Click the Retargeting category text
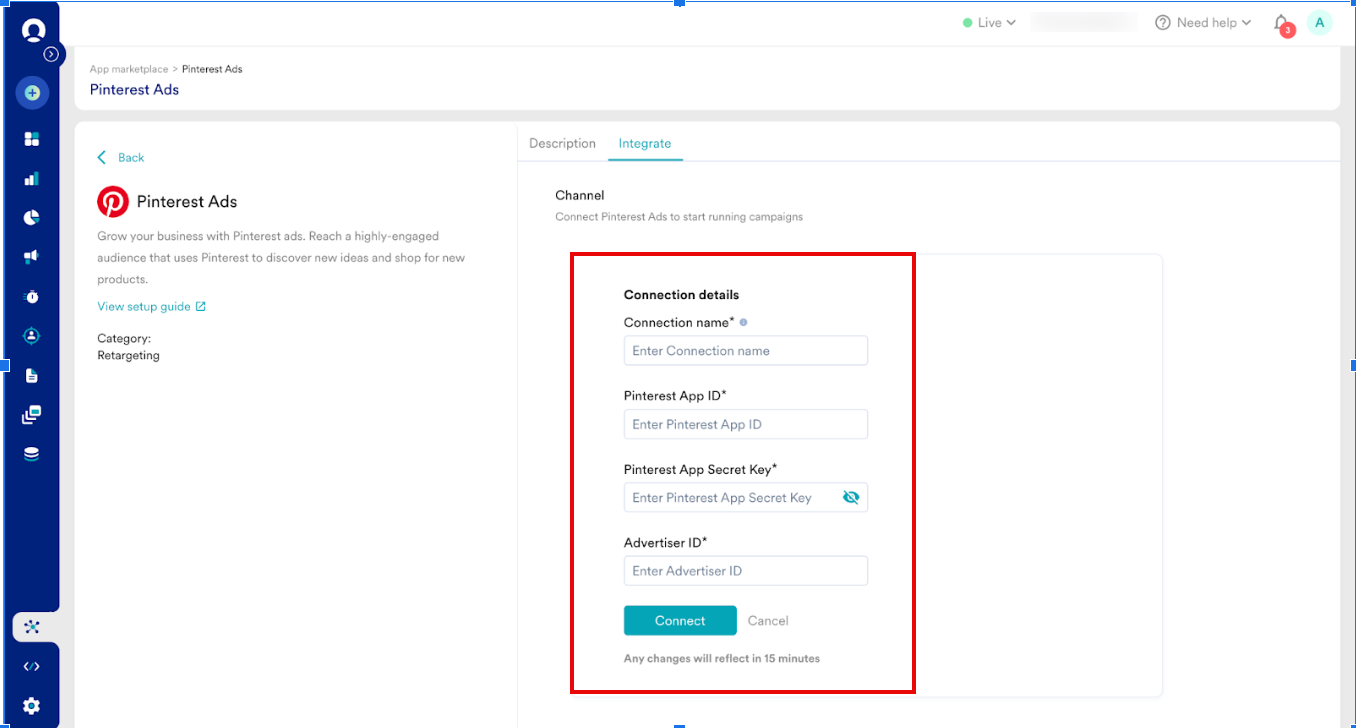 pos(128,355)
